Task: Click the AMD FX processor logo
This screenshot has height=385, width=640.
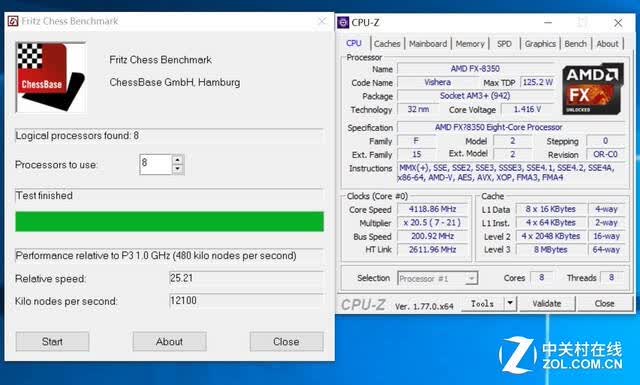Action: point(593,89)
